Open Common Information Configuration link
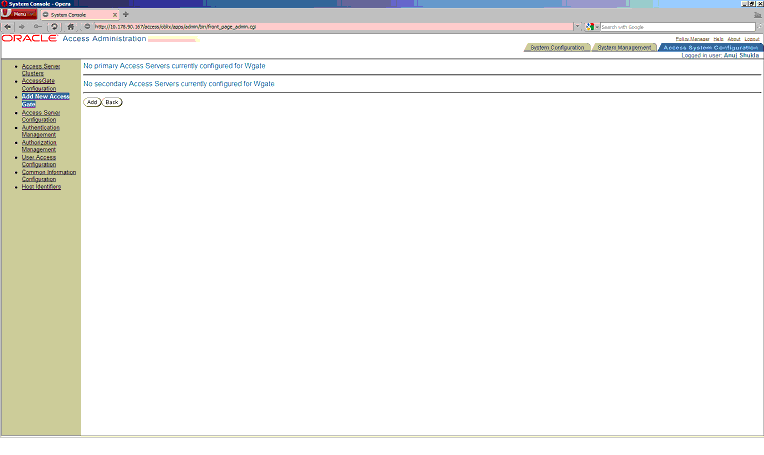This screenshot has height=455, width=764. (49, 176)
